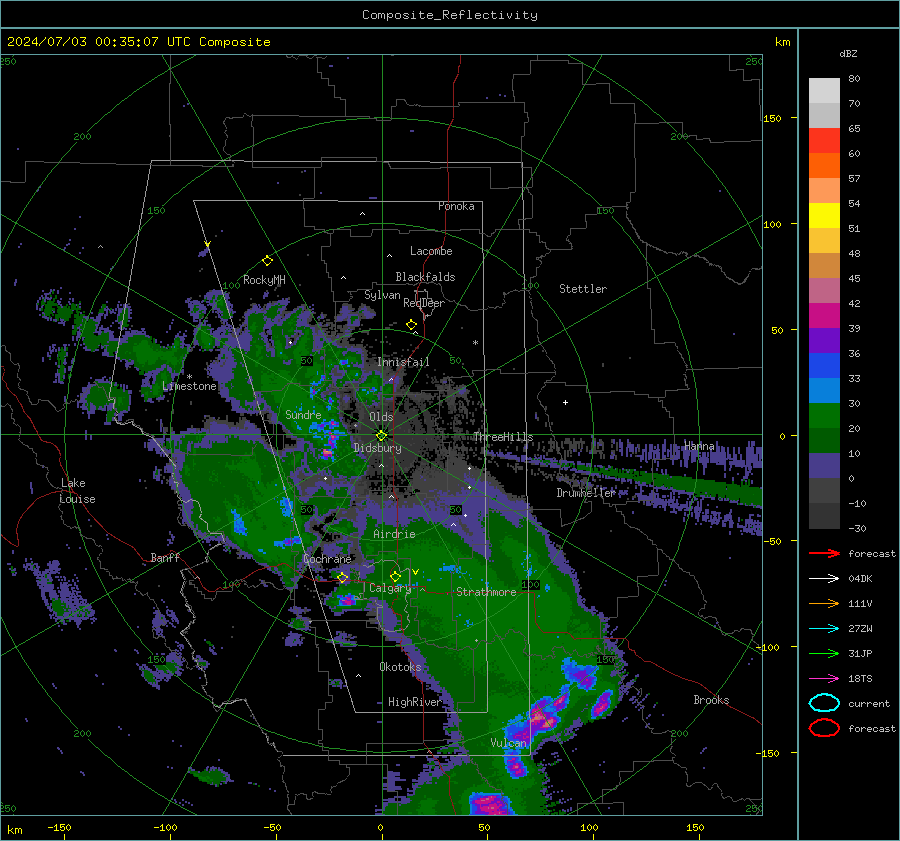Click the right axis 150 tick label
The width and height of the screenshot is (900, 841).
(x=772, y=118)
